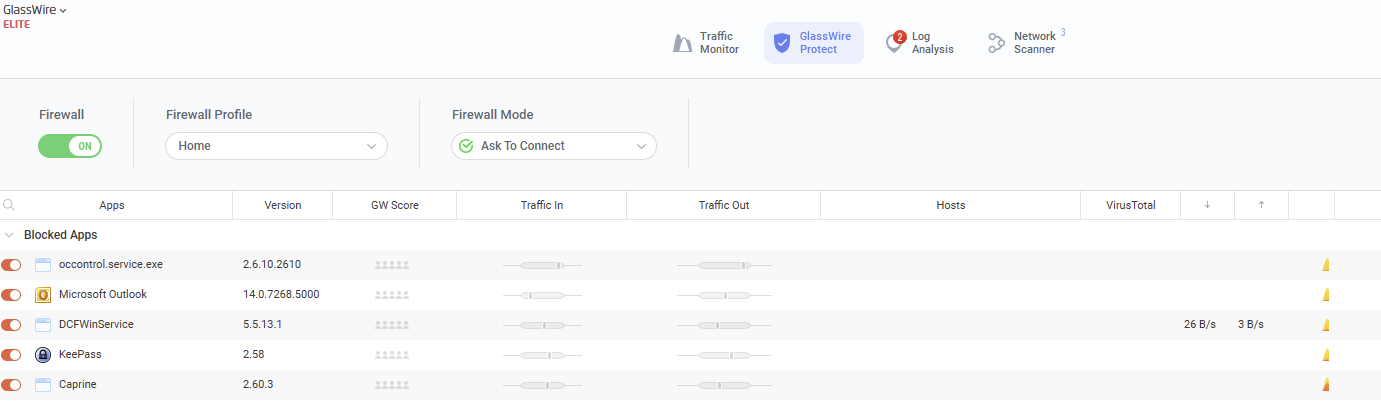Click the flame icon in DCFWinService row

pyautogui.click(x=1326, y=325)
